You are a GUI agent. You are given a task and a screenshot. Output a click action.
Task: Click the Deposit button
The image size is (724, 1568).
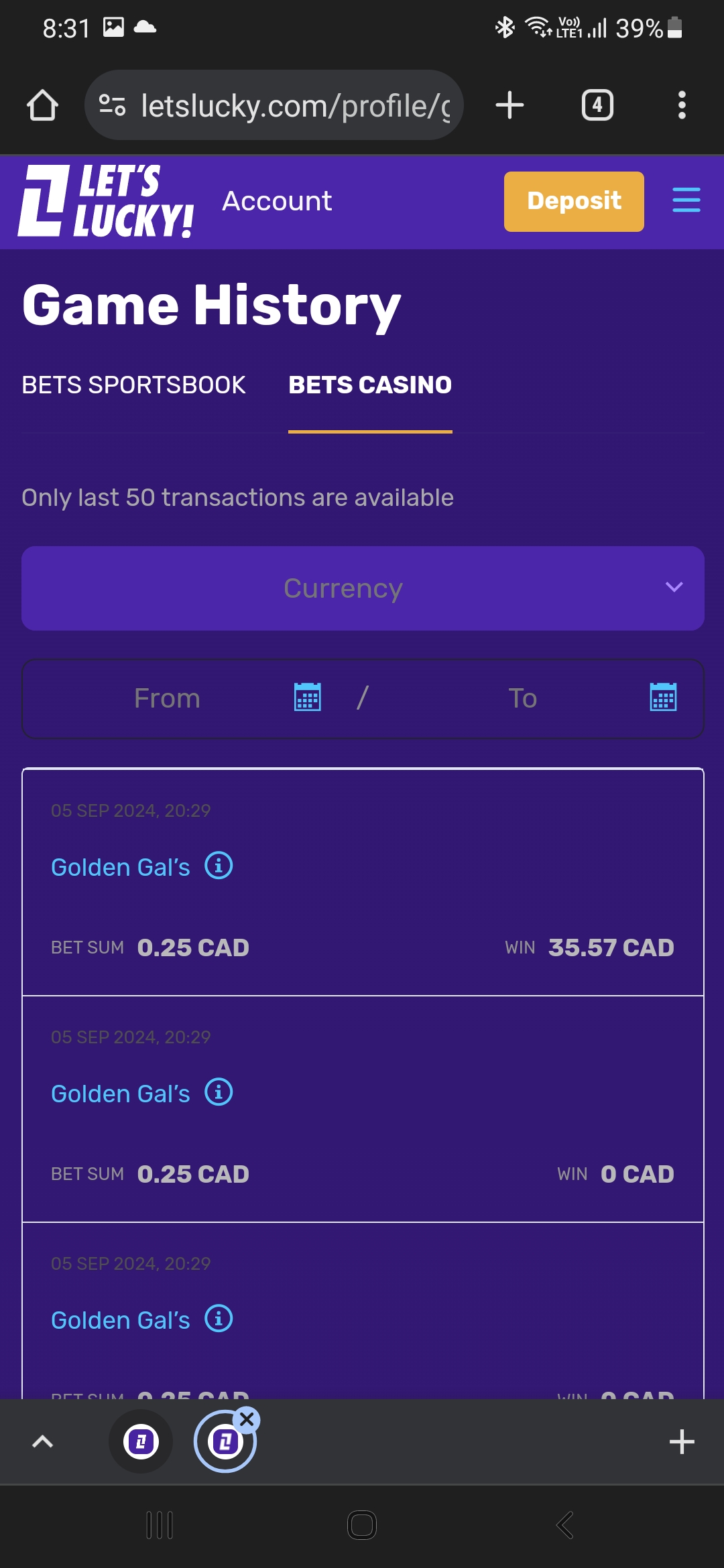pos(574,202)
